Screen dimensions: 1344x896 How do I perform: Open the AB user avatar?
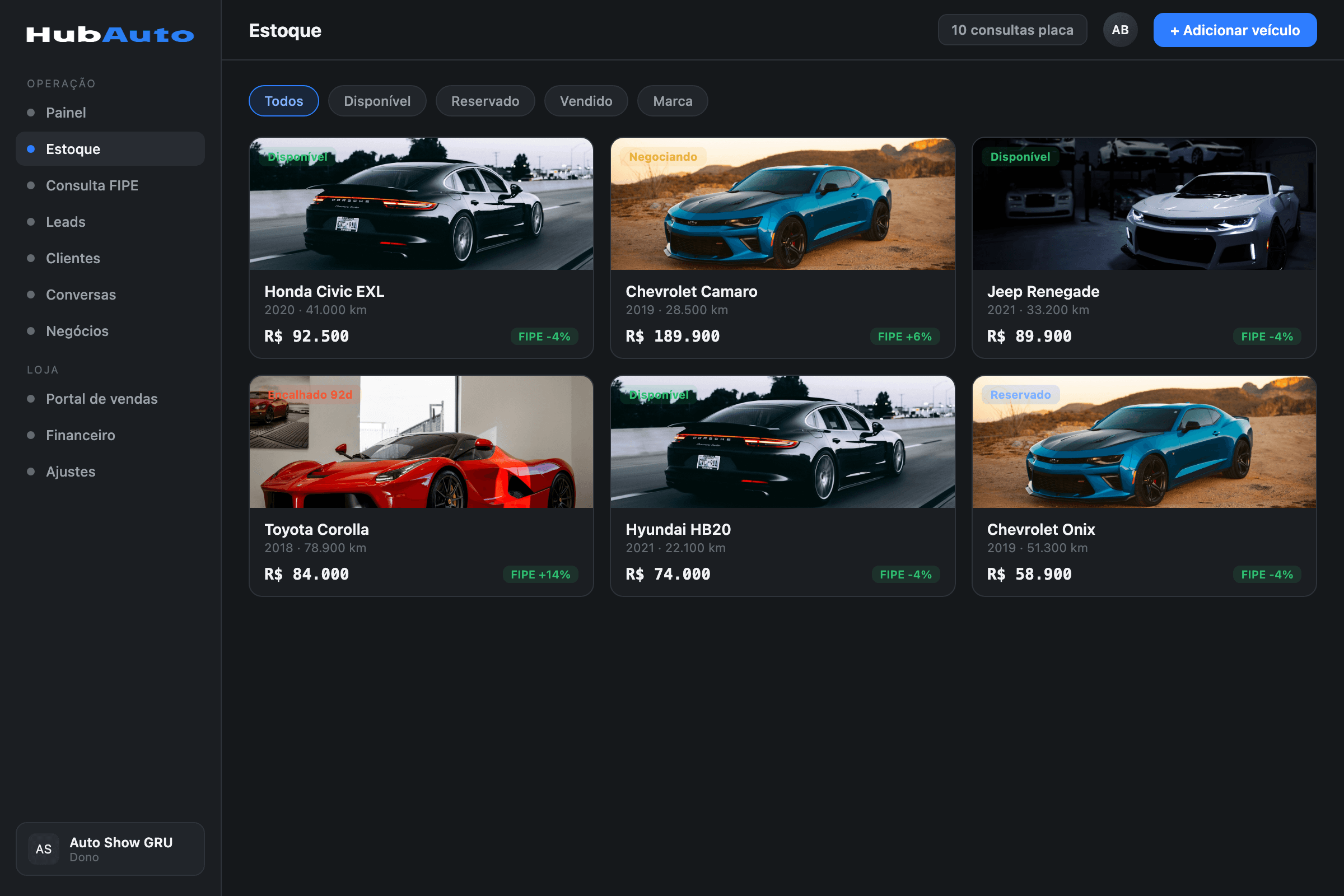1120,30
